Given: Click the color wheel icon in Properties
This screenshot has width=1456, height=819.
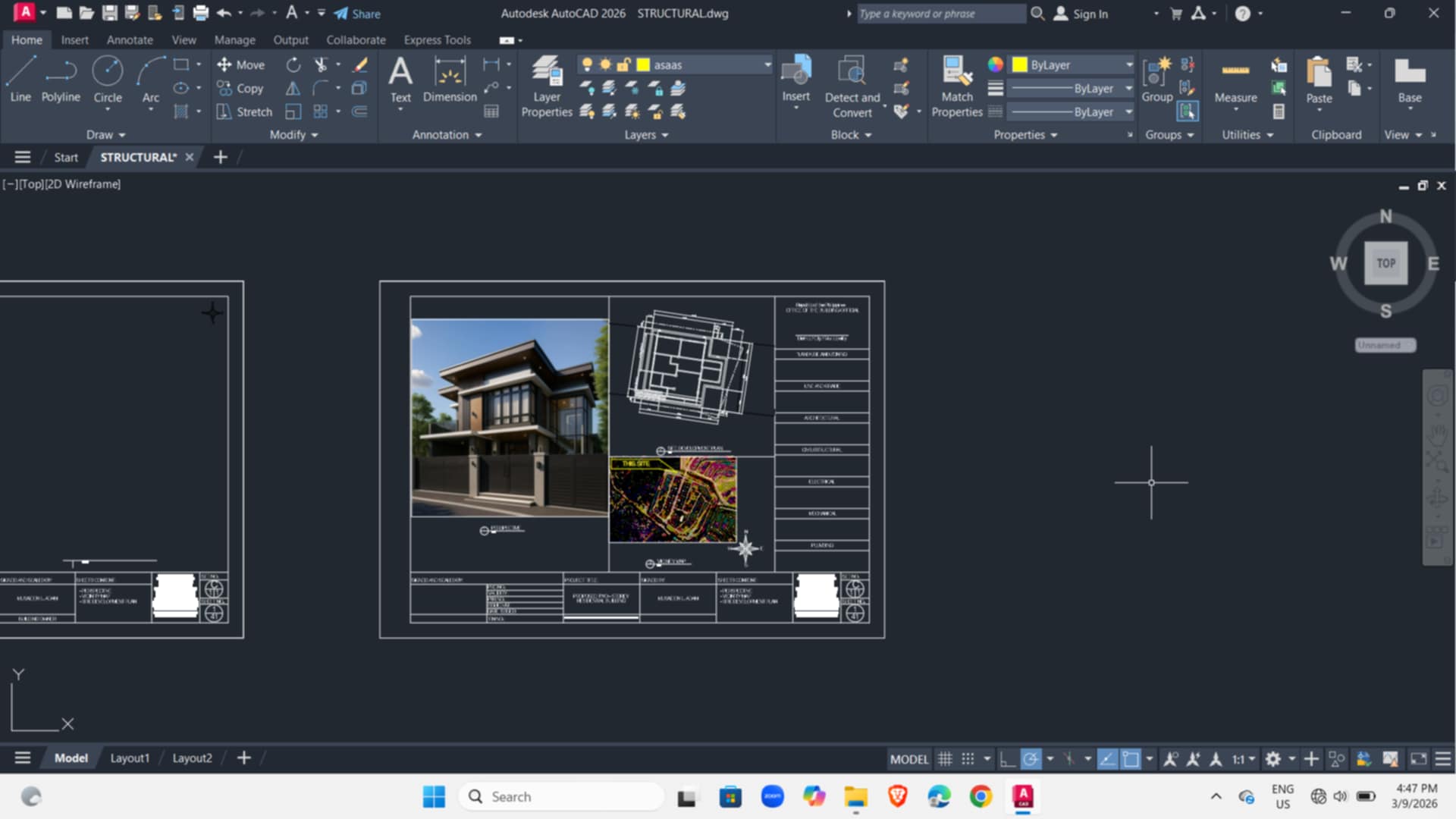Looking at the screenshot, I should 996,65.
